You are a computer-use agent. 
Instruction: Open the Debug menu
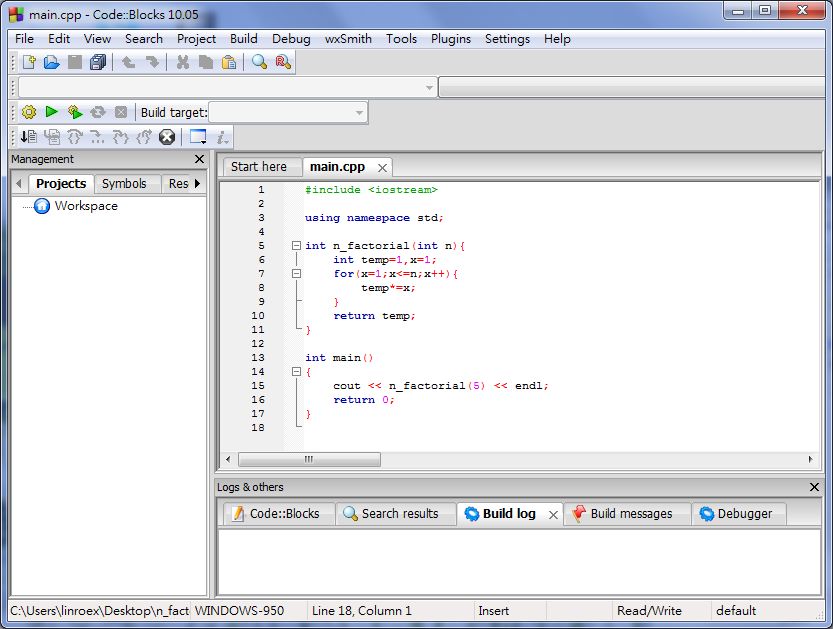tap(291, 39)
